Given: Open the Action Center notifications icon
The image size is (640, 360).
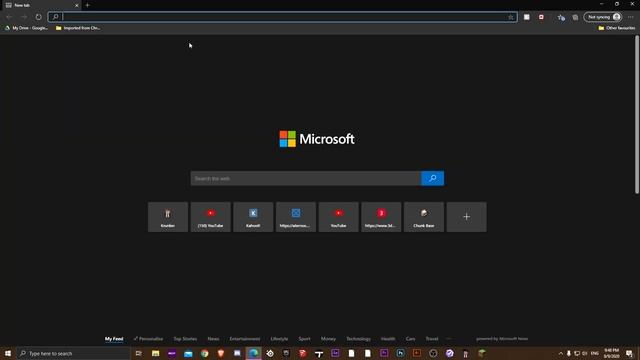Looking at the screenshot, I should coord(629,353).
